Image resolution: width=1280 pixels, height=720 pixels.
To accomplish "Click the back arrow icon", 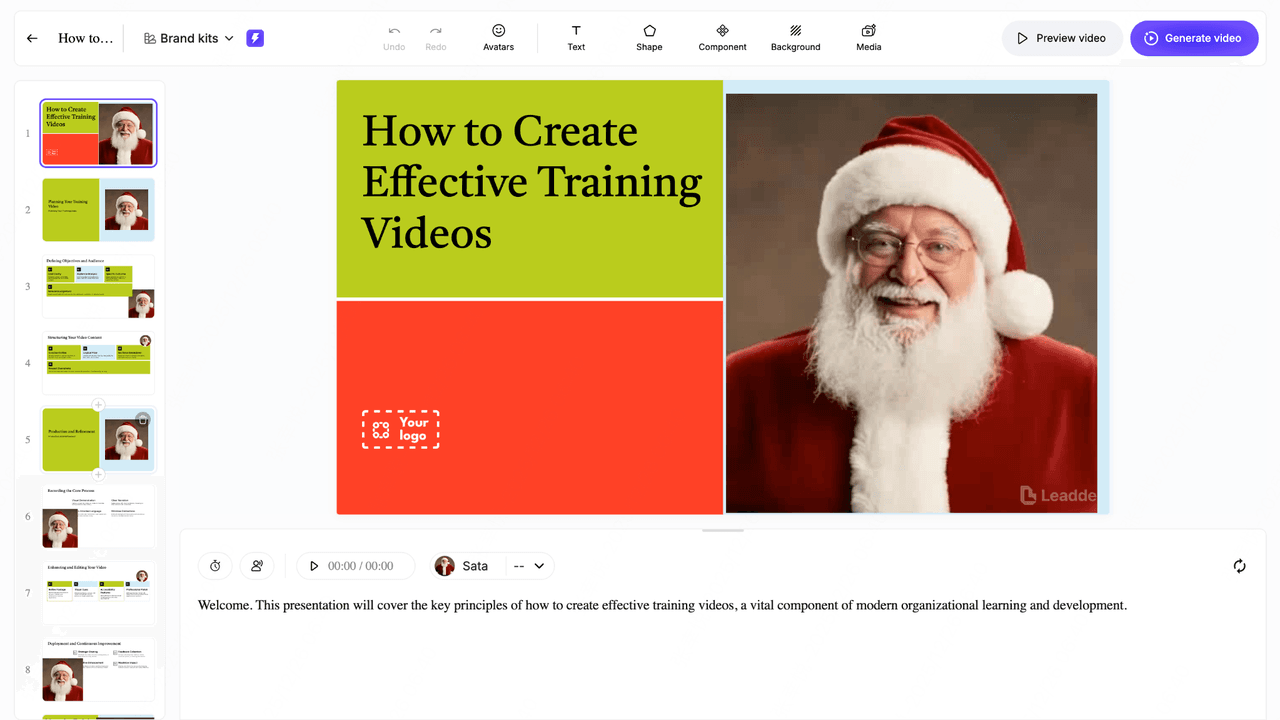I will pos(32,38).
